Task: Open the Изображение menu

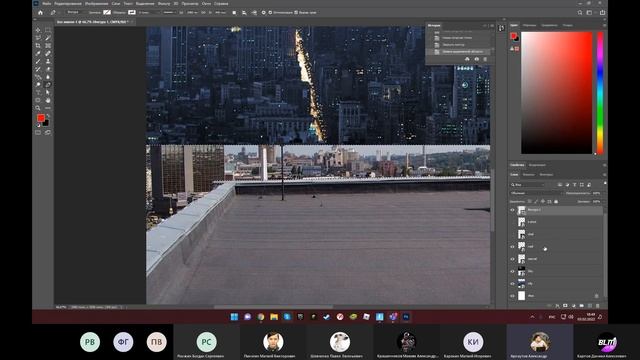Action: coord(96,4)
